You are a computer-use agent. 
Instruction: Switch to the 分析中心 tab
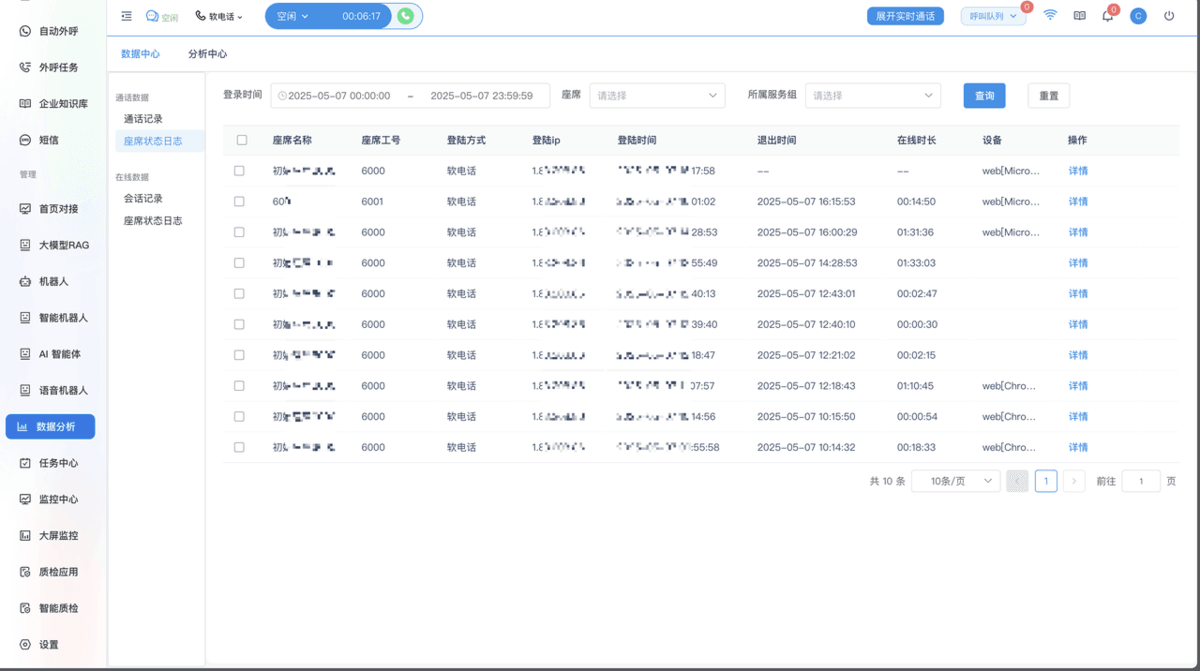click(207, 54)
